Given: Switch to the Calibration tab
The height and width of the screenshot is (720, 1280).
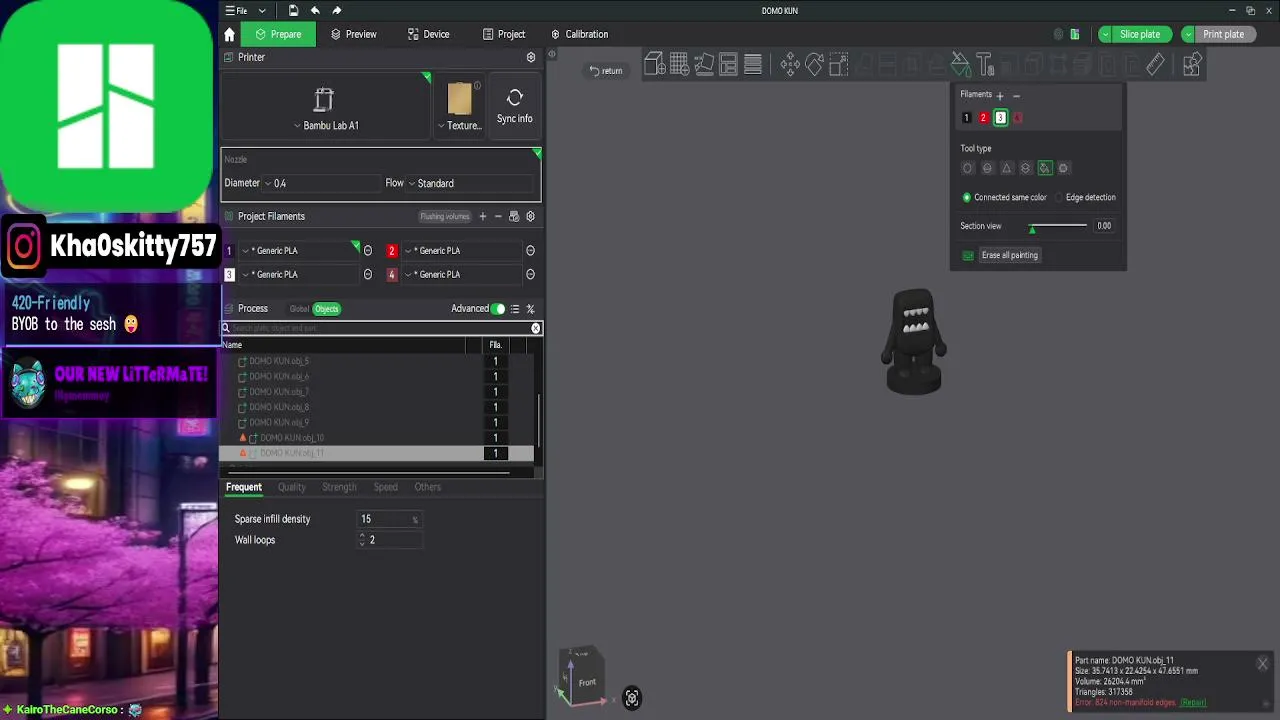Looking at the screenshot, I should click(579, 34).
